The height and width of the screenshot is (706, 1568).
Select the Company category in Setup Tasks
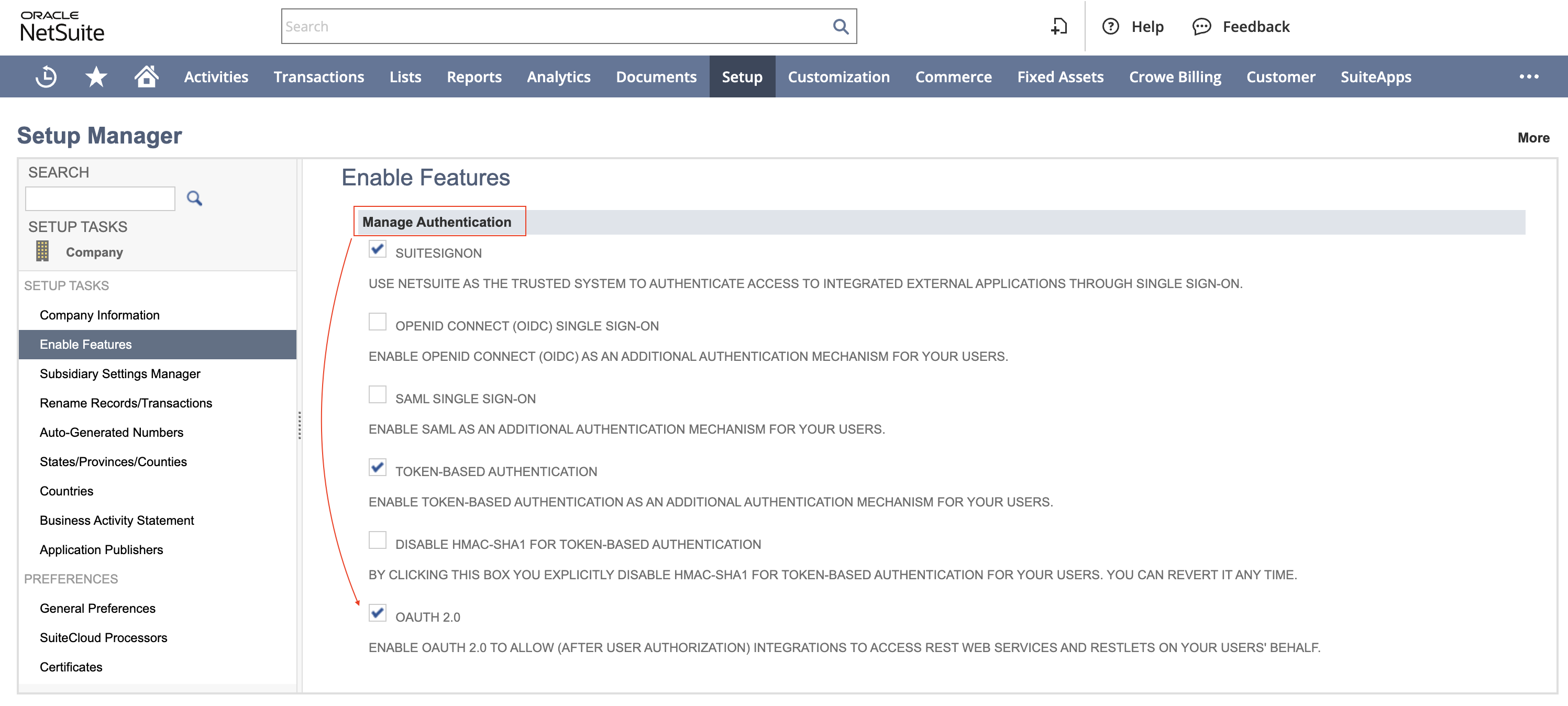pos(94,252)
